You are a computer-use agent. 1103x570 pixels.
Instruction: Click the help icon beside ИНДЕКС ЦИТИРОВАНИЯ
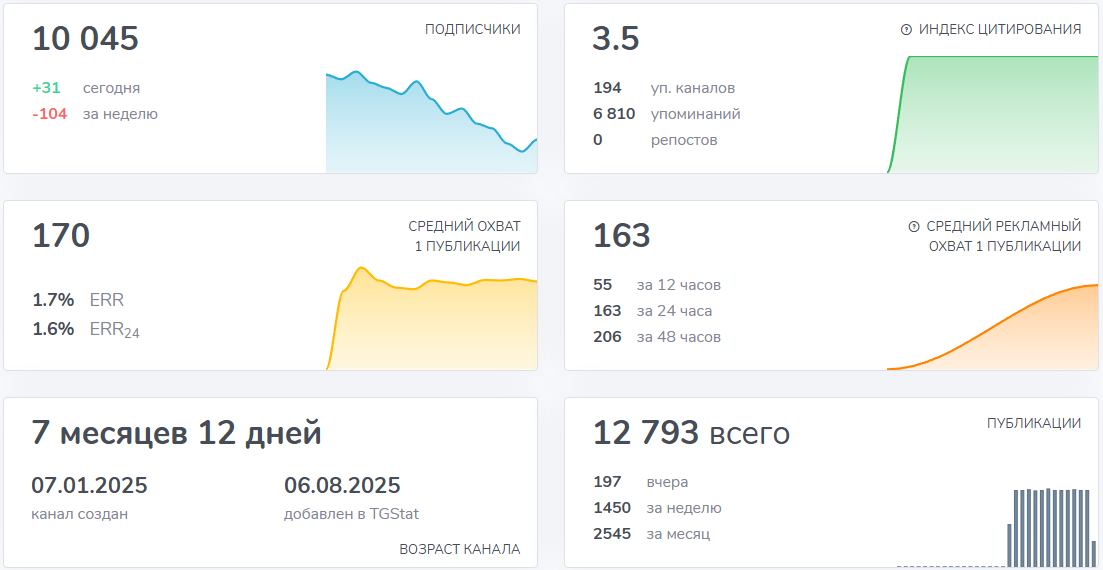coord(906,30)
